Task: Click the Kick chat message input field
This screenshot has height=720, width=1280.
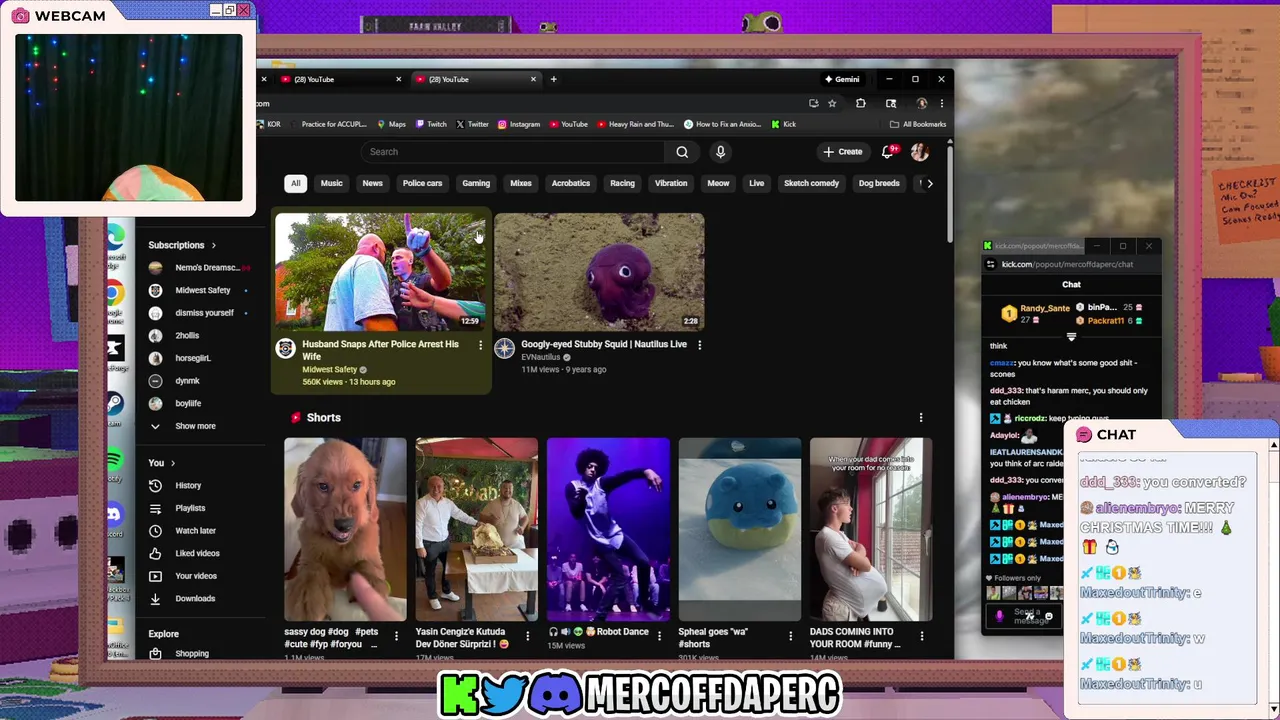Action: (1025, 615)
